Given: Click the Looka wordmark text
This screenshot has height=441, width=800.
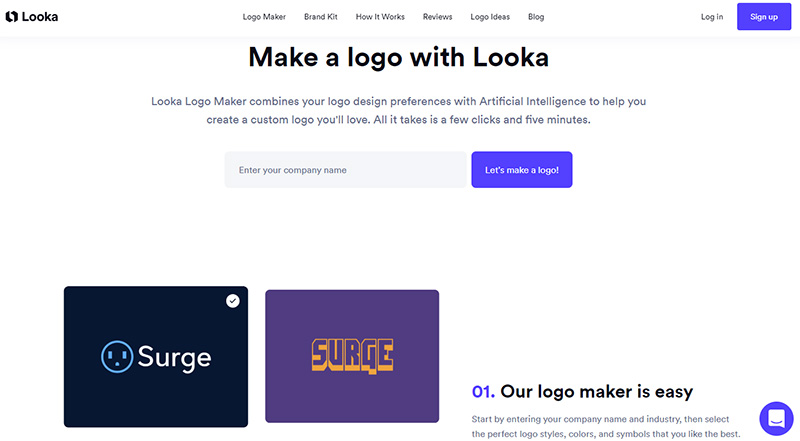Looking at the screenshot, I should click(40, 17).
